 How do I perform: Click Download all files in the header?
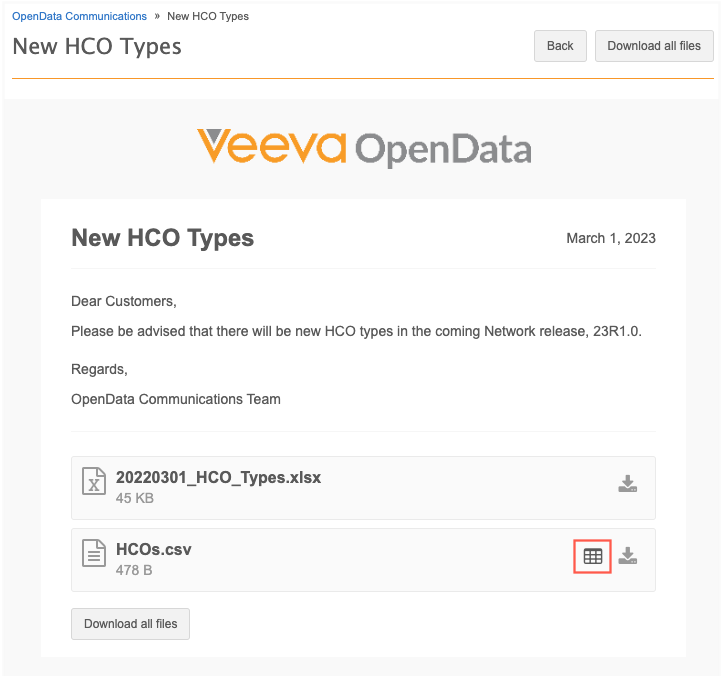tap(654, 46)
